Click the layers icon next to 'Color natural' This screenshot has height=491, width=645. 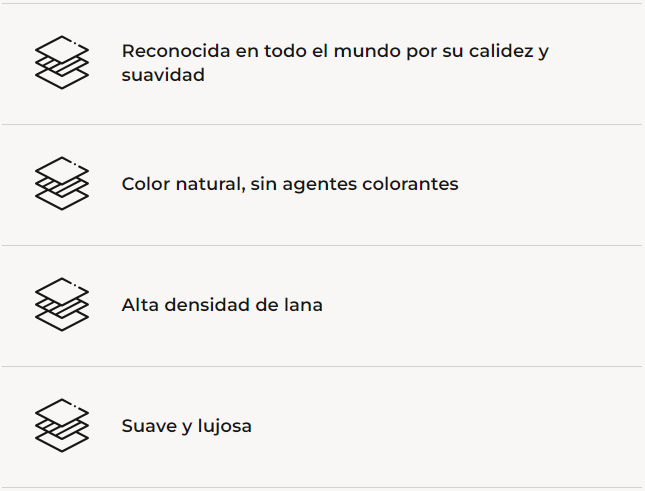61,184
